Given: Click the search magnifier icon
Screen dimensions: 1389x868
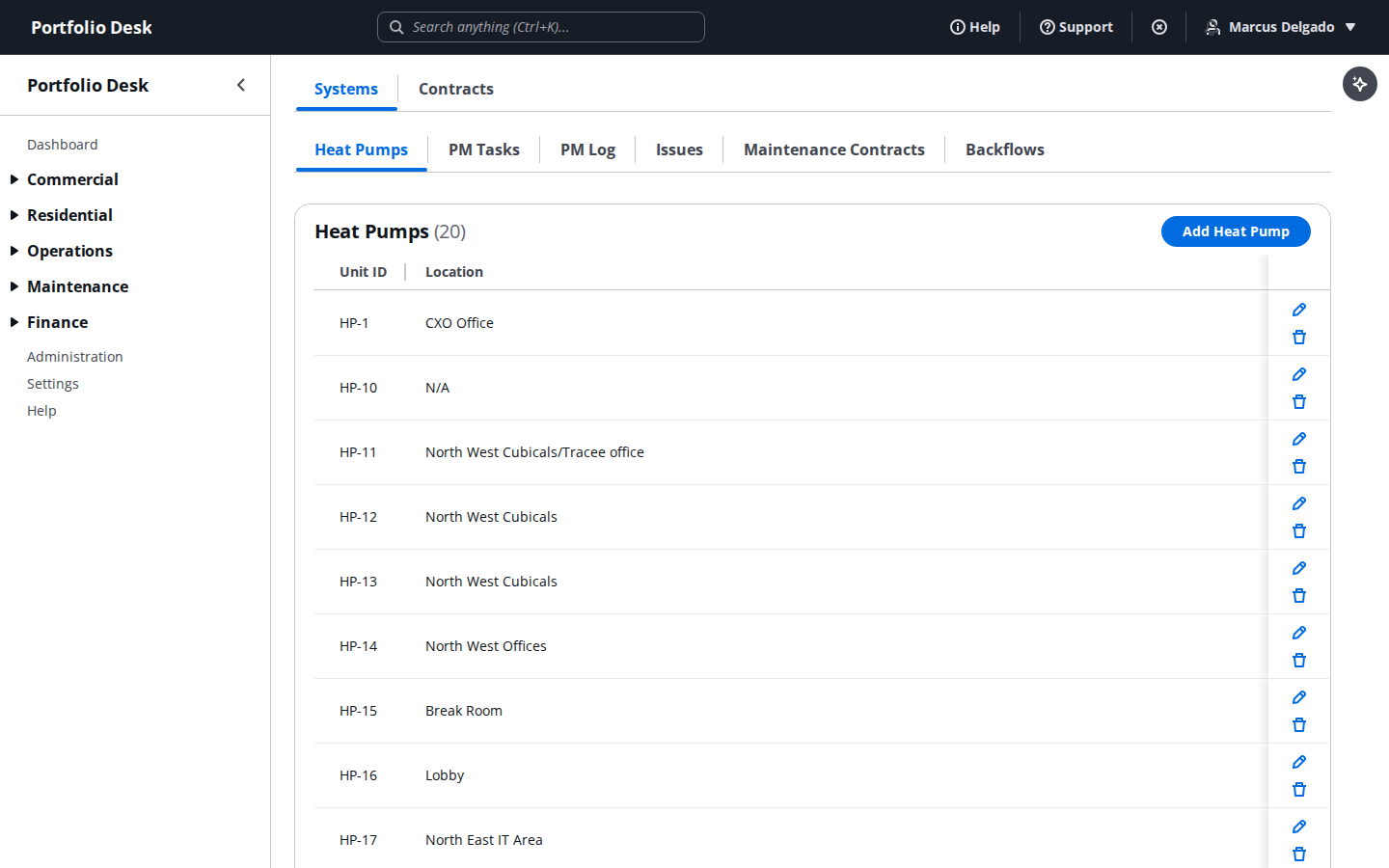Looking at the screenshot, I should [396, 27].
